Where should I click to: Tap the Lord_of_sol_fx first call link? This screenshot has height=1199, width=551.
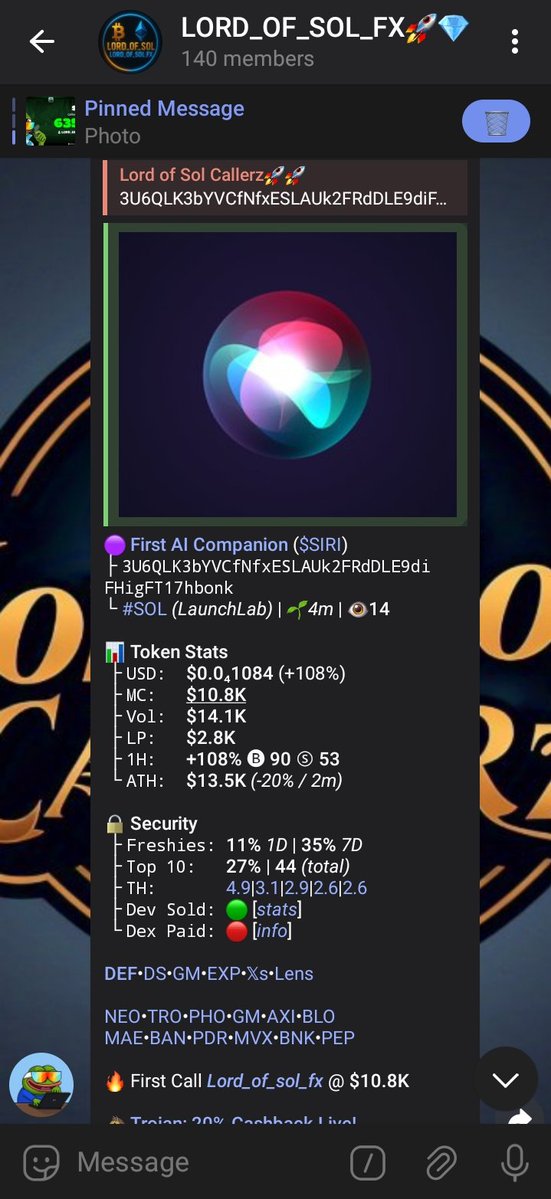[264, 1080]
